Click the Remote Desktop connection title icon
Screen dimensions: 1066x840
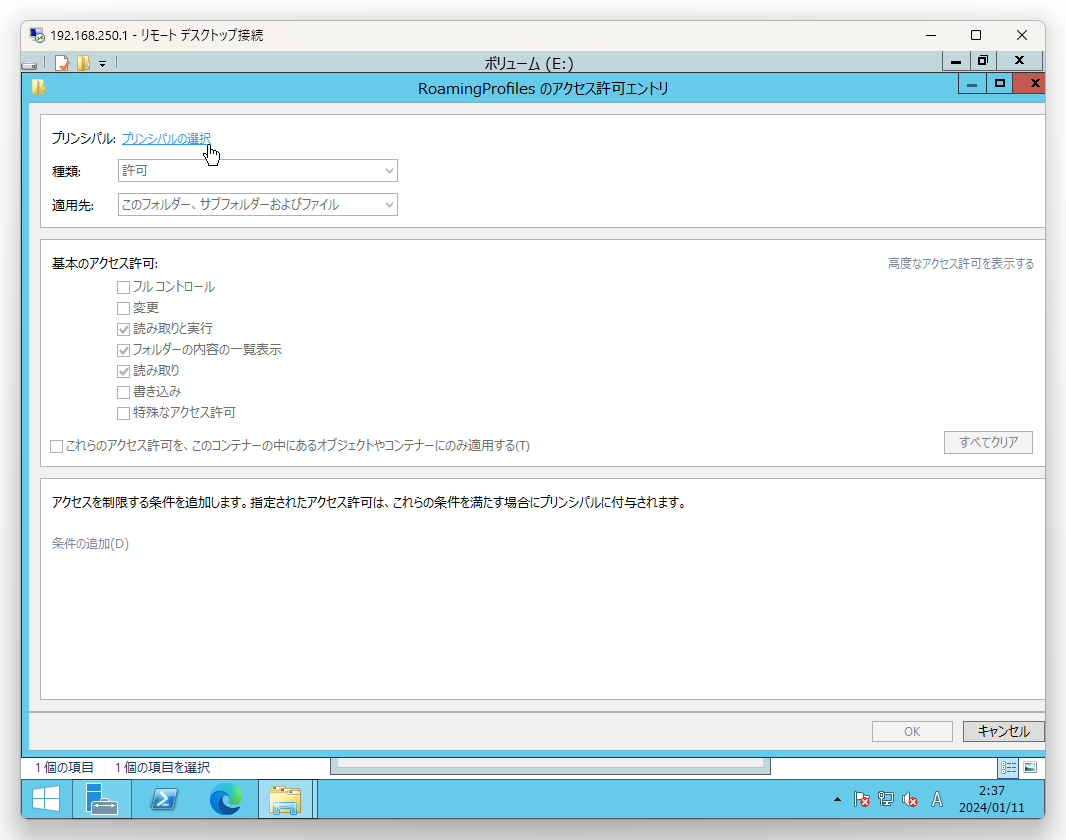pos(37,35)
